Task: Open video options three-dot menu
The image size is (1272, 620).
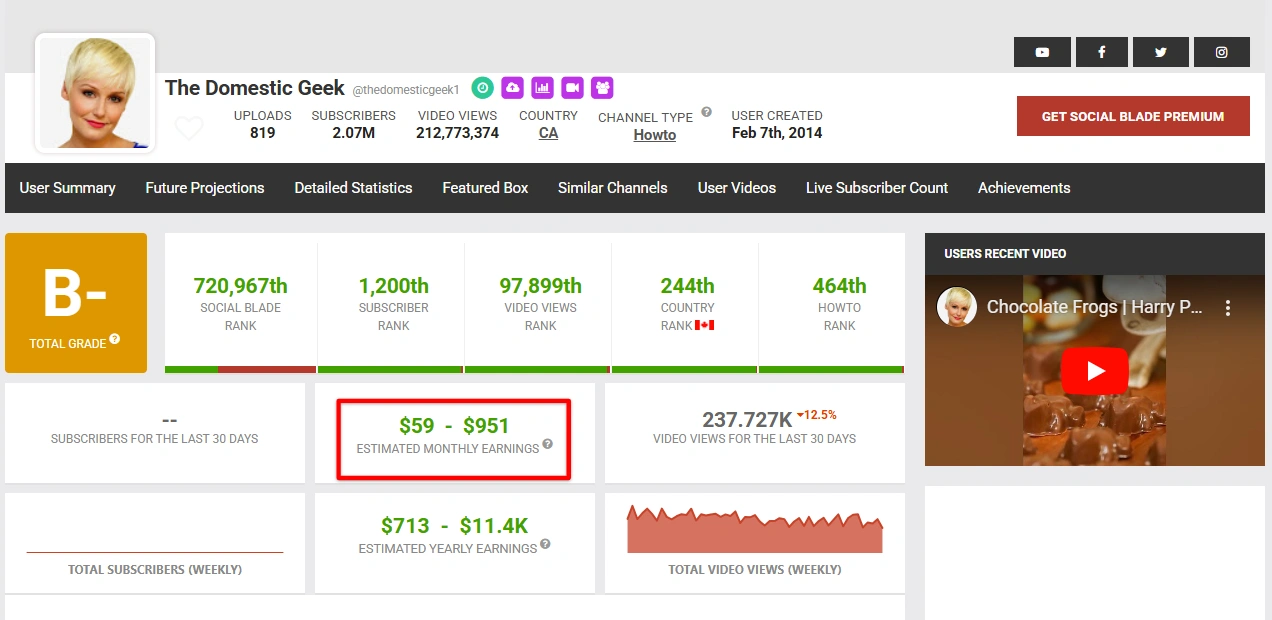Action: click(x=1228, y=308)
